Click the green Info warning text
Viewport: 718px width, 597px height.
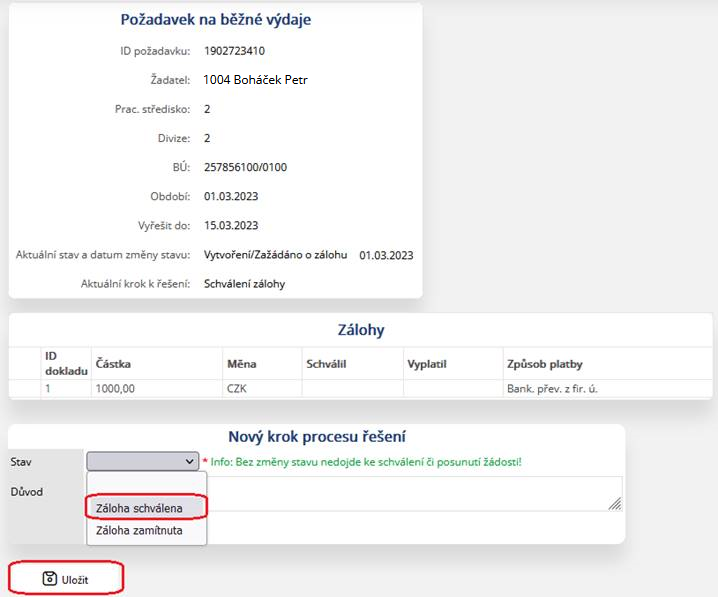[366, 462]
